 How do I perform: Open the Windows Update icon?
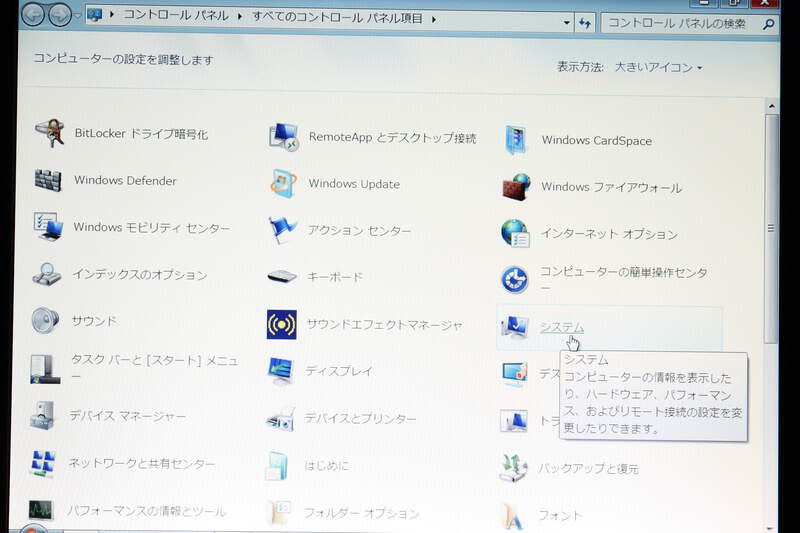pos(283,183)
